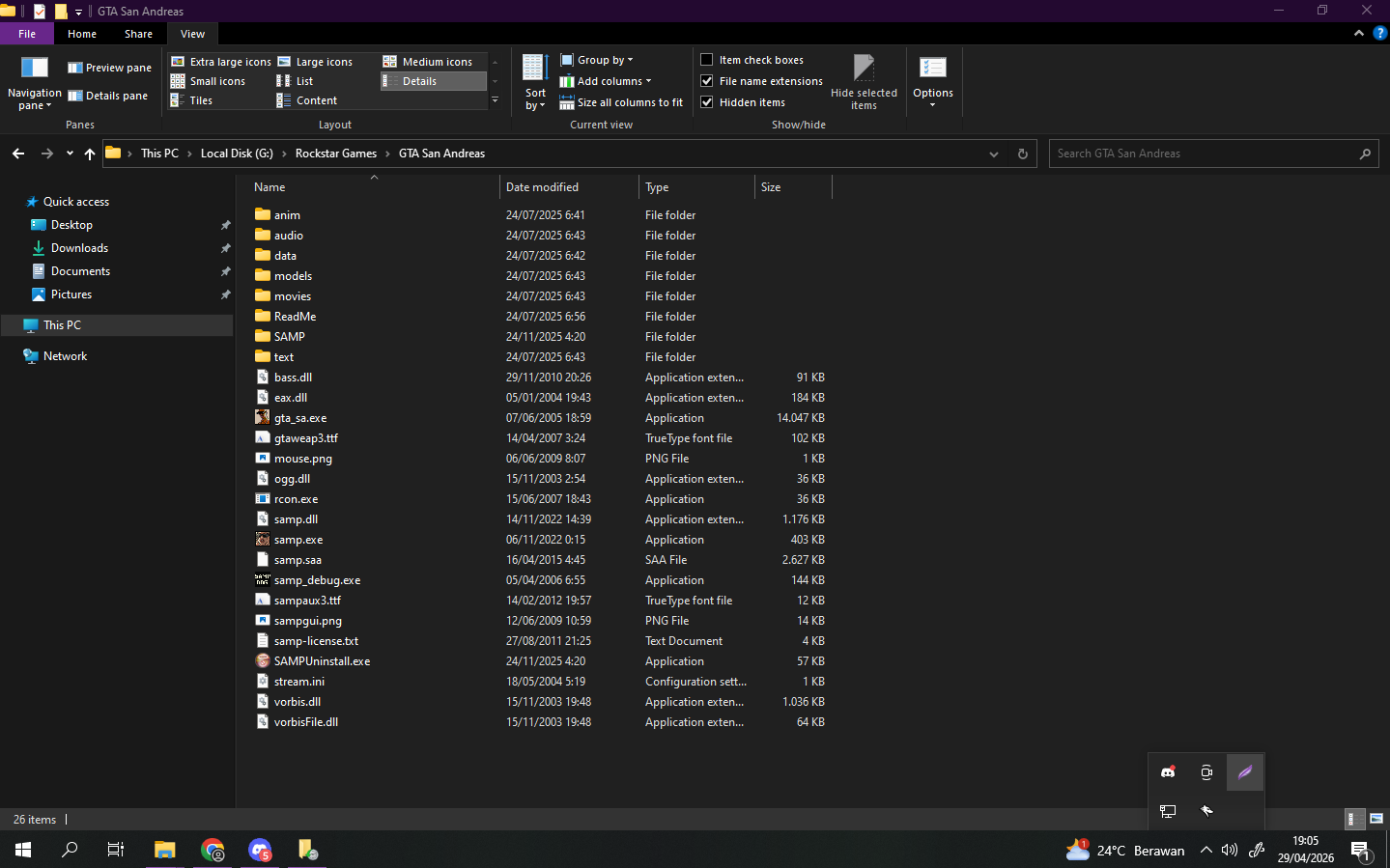Collapse the hidden tray icons chevron
Image resolution: width=1390 pixels, height=868 pixels.
1206,851
